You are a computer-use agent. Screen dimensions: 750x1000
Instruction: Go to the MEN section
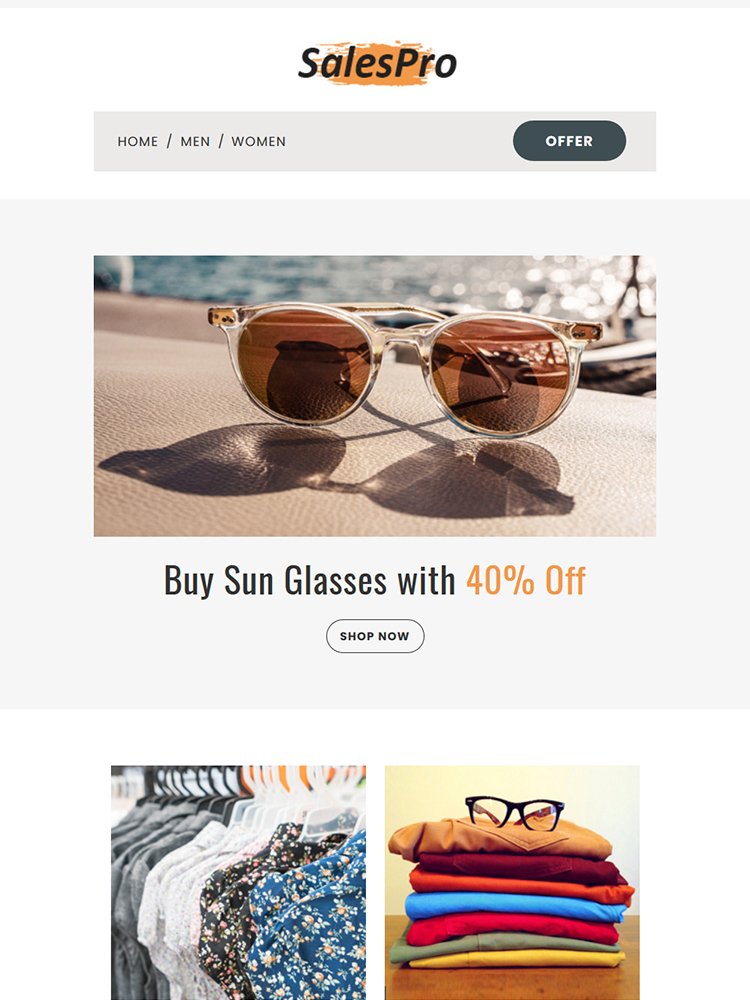195,142
